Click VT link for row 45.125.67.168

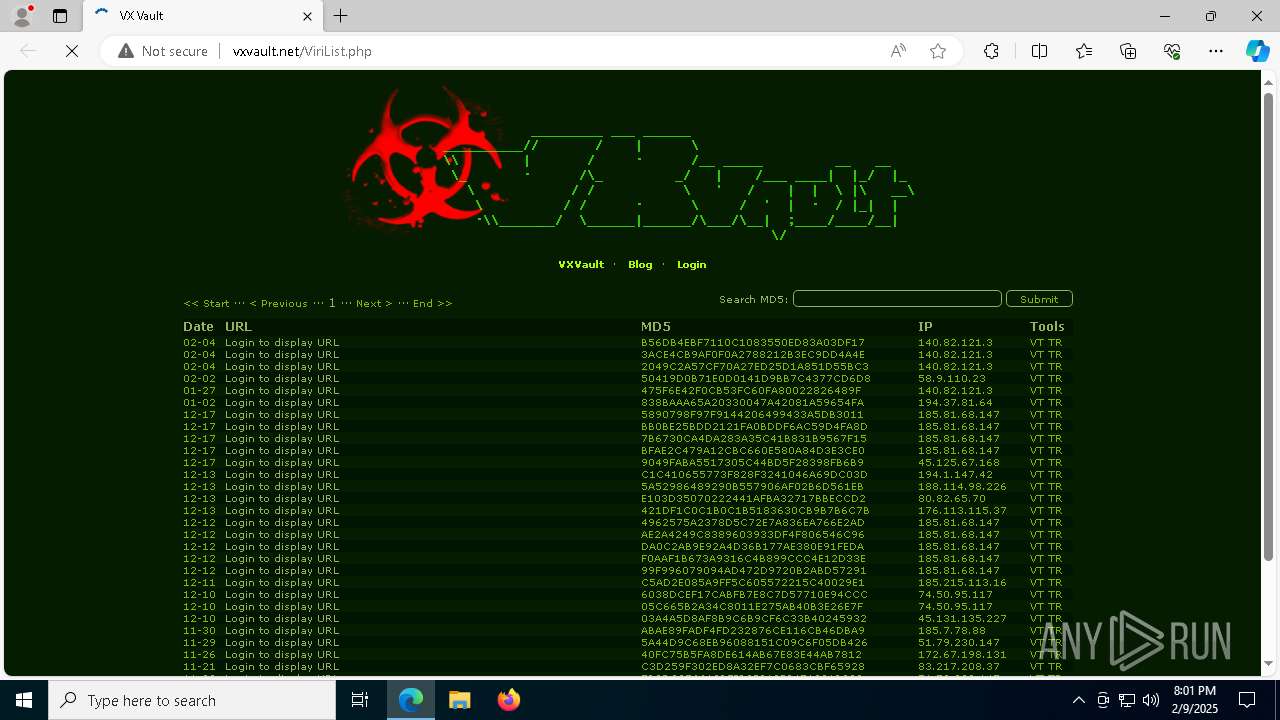(x=1036, y=463)
